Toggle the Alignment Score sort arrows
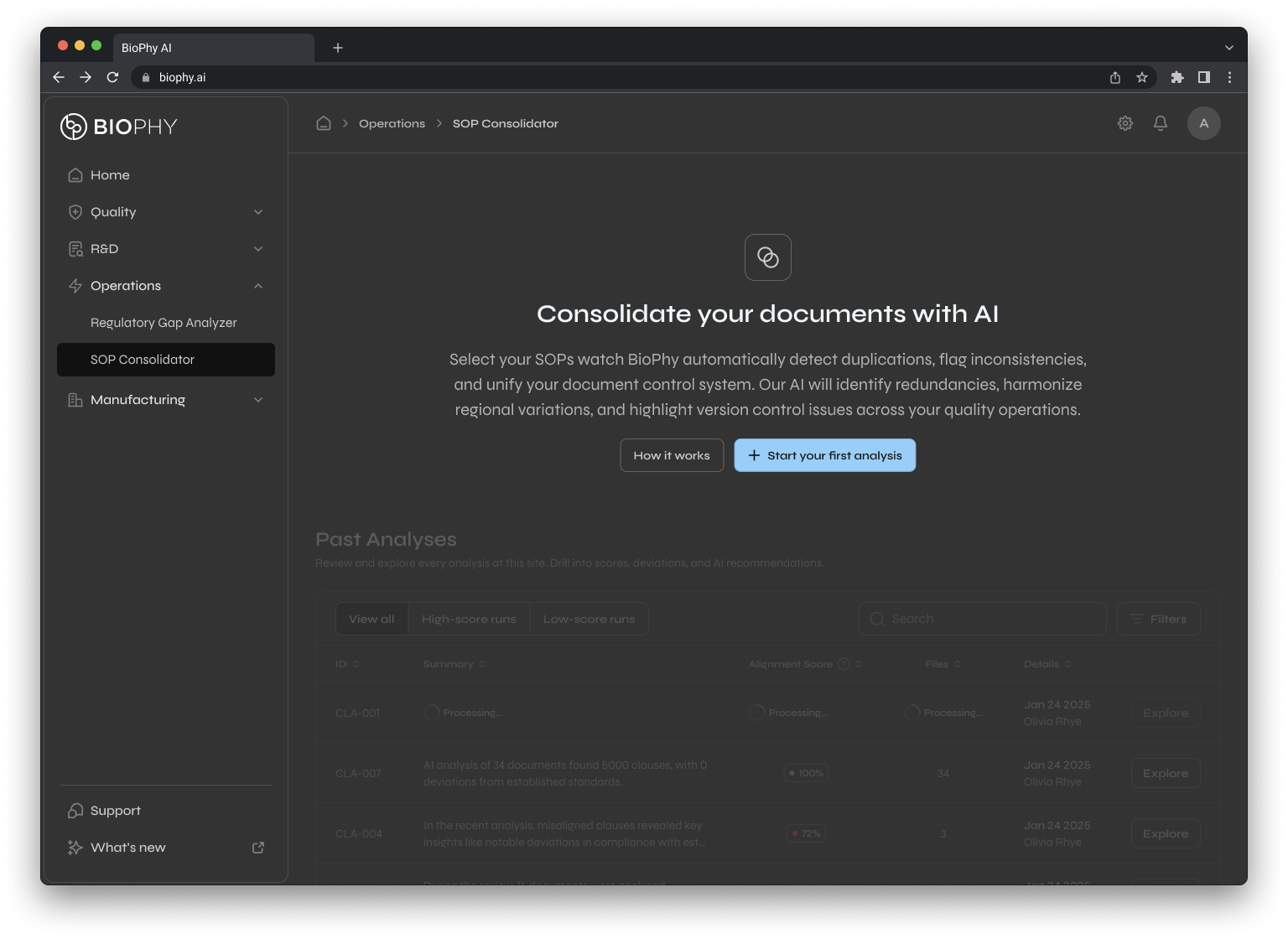This screenshot has width=1288, height=939. (857, 663)
